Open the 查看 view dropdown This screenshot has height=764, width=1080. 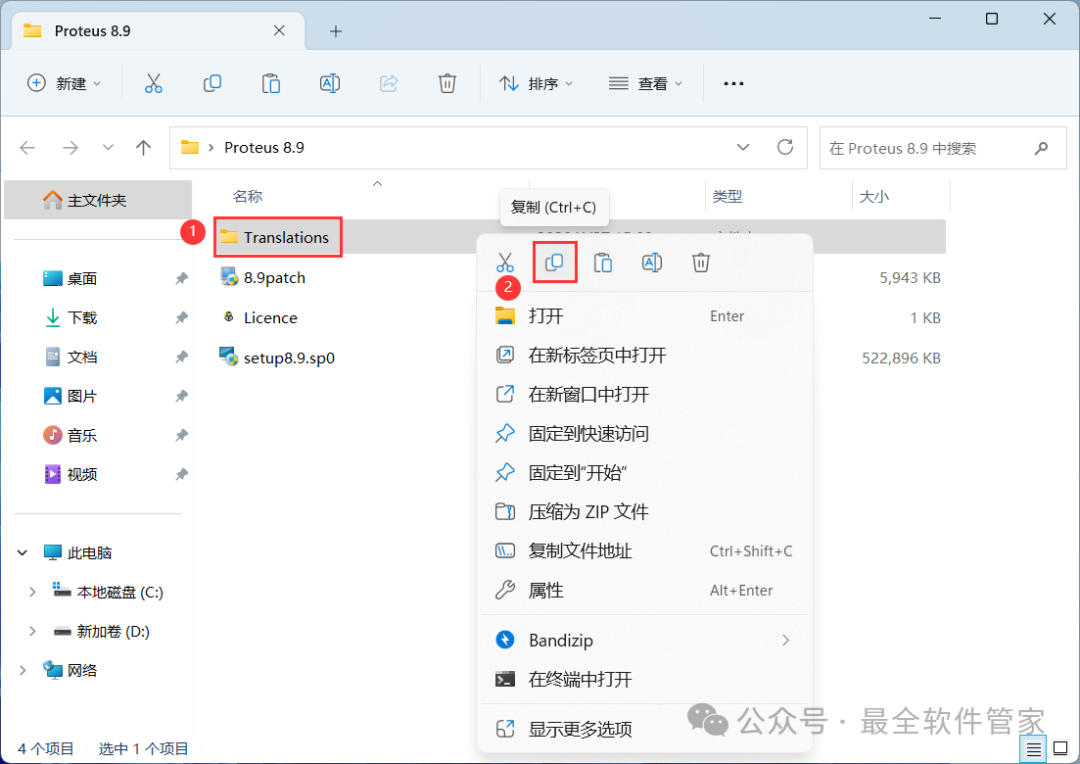pyautogui.click(x=646, y=83)
